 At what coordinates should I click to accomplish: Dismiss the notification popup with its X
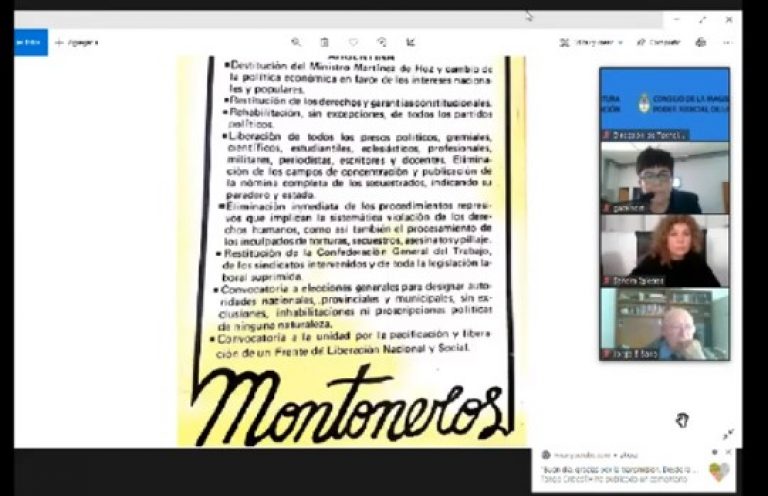(x=728, y=452)
